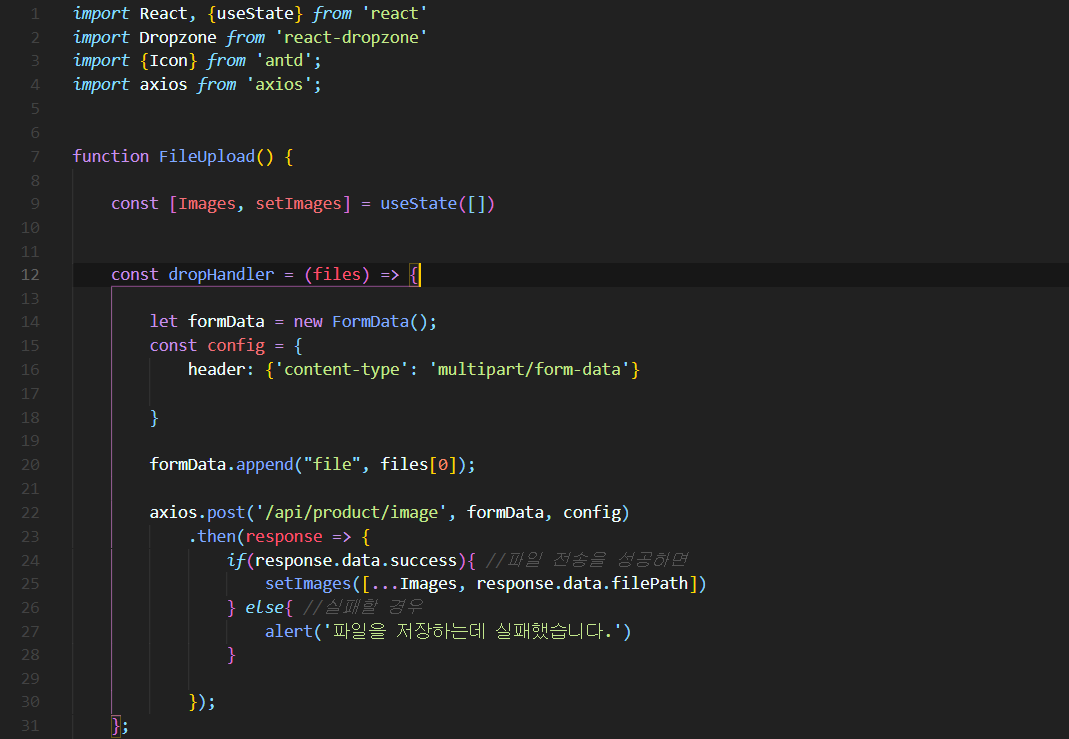Click the '};' closing on line 31
Screen dimensions: 1069x739
coord(119,726)
